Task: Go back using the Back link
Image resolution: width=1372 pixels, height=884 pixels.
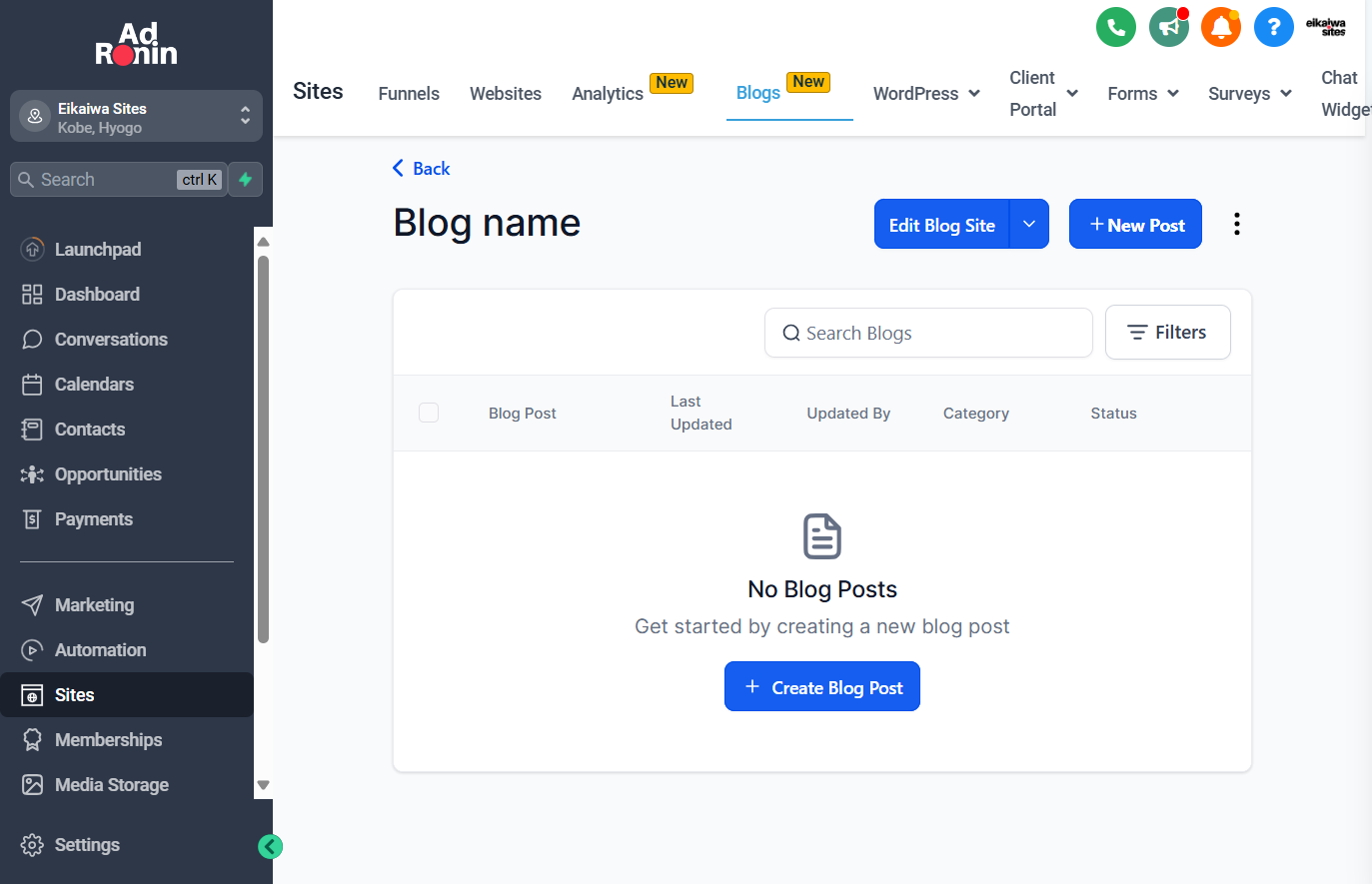Action: pos(421,169)
